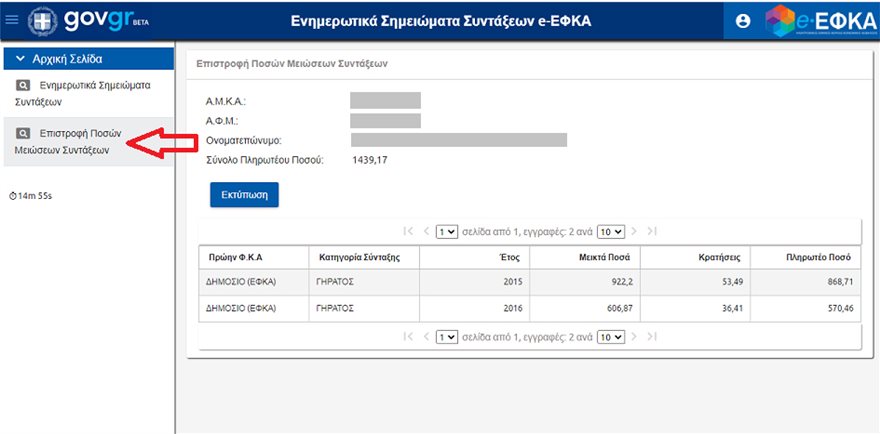Click search icon beside Ενημερωτικά Σημειώματα Συντάξεων

pyautogui.click(x=24, y=85)
